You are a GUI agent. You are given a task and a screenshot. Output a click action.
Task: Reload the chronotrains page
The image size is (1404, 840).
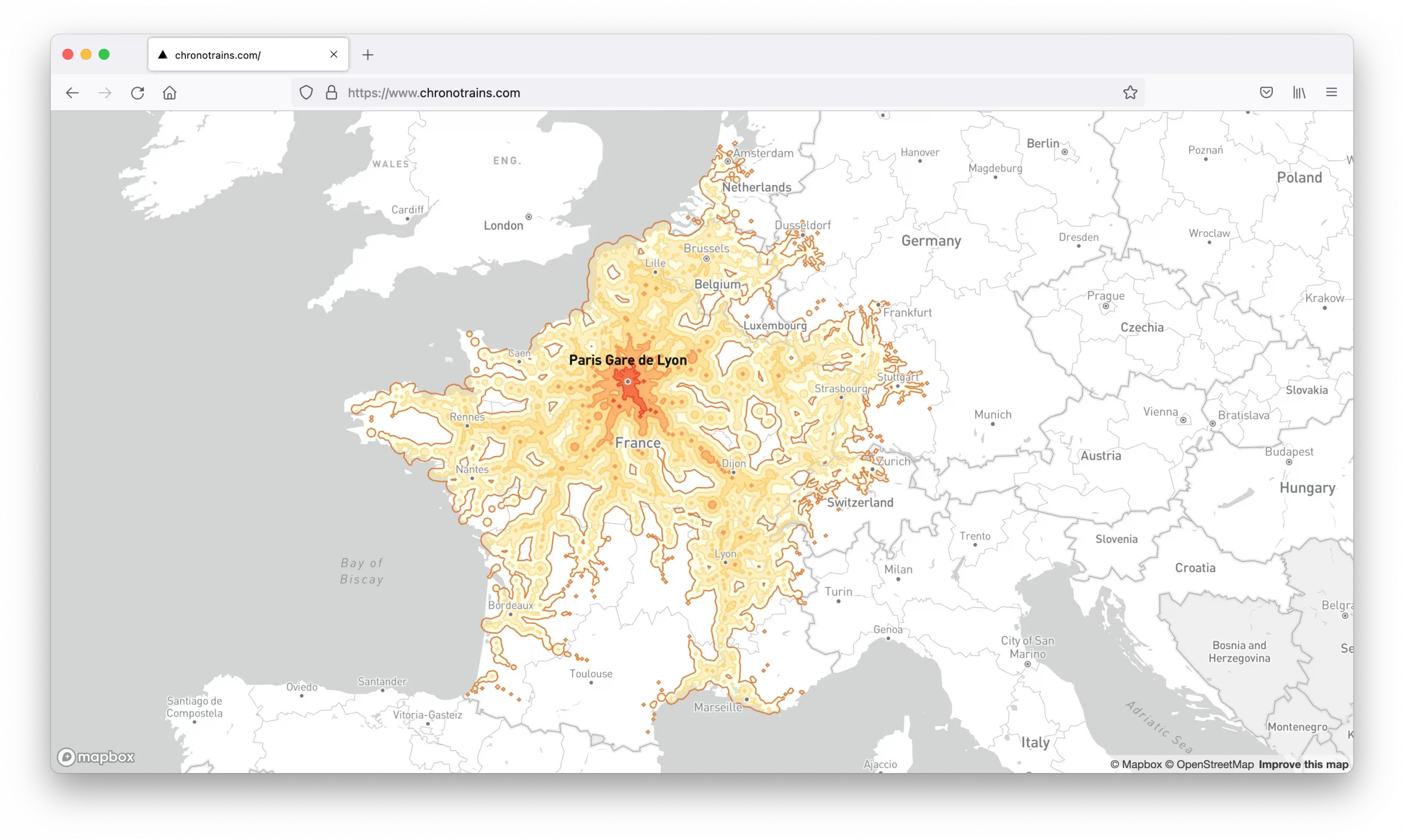pyautogui.click(x=138, y=93)
